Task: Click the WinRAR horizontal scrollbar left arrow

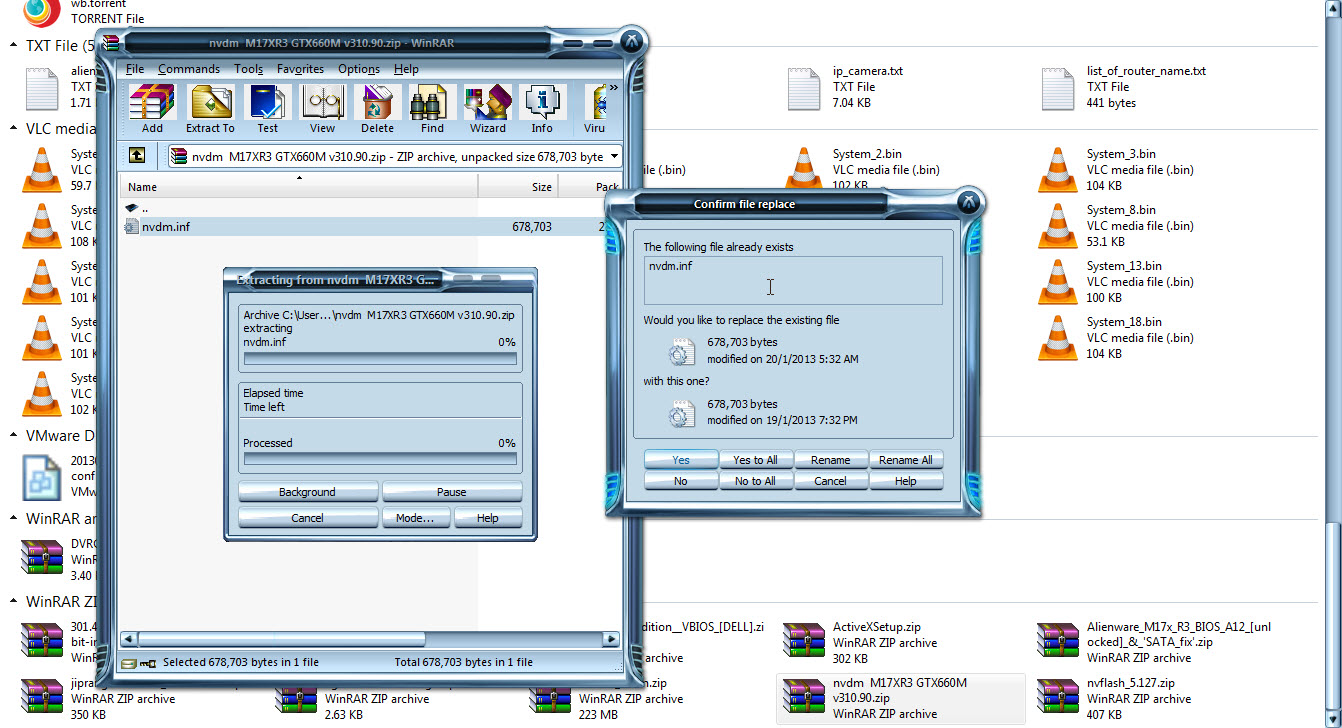Action: 128,639
